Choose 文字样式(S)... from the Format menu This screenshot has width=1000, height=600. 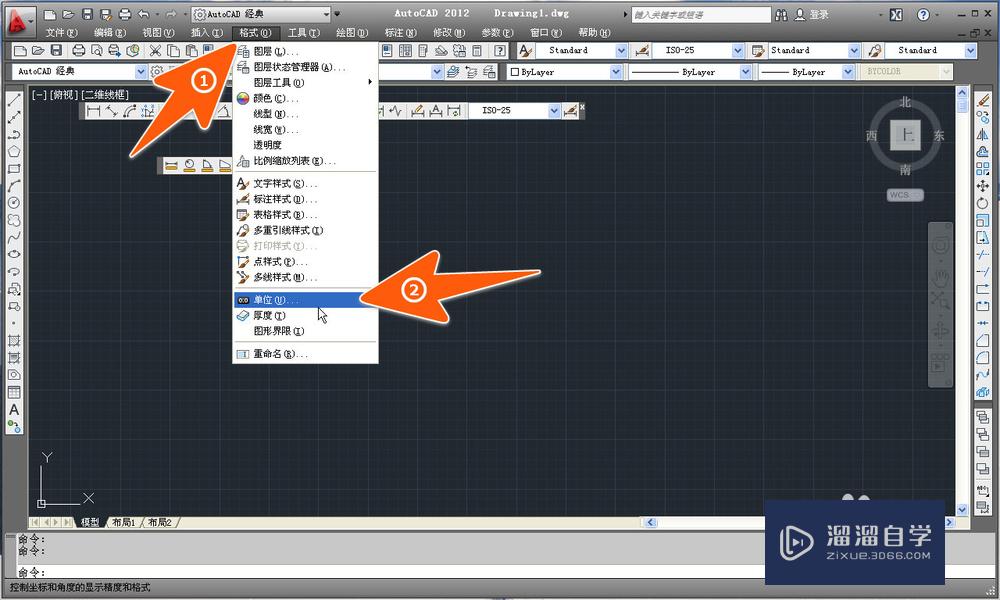click(305, 184)
